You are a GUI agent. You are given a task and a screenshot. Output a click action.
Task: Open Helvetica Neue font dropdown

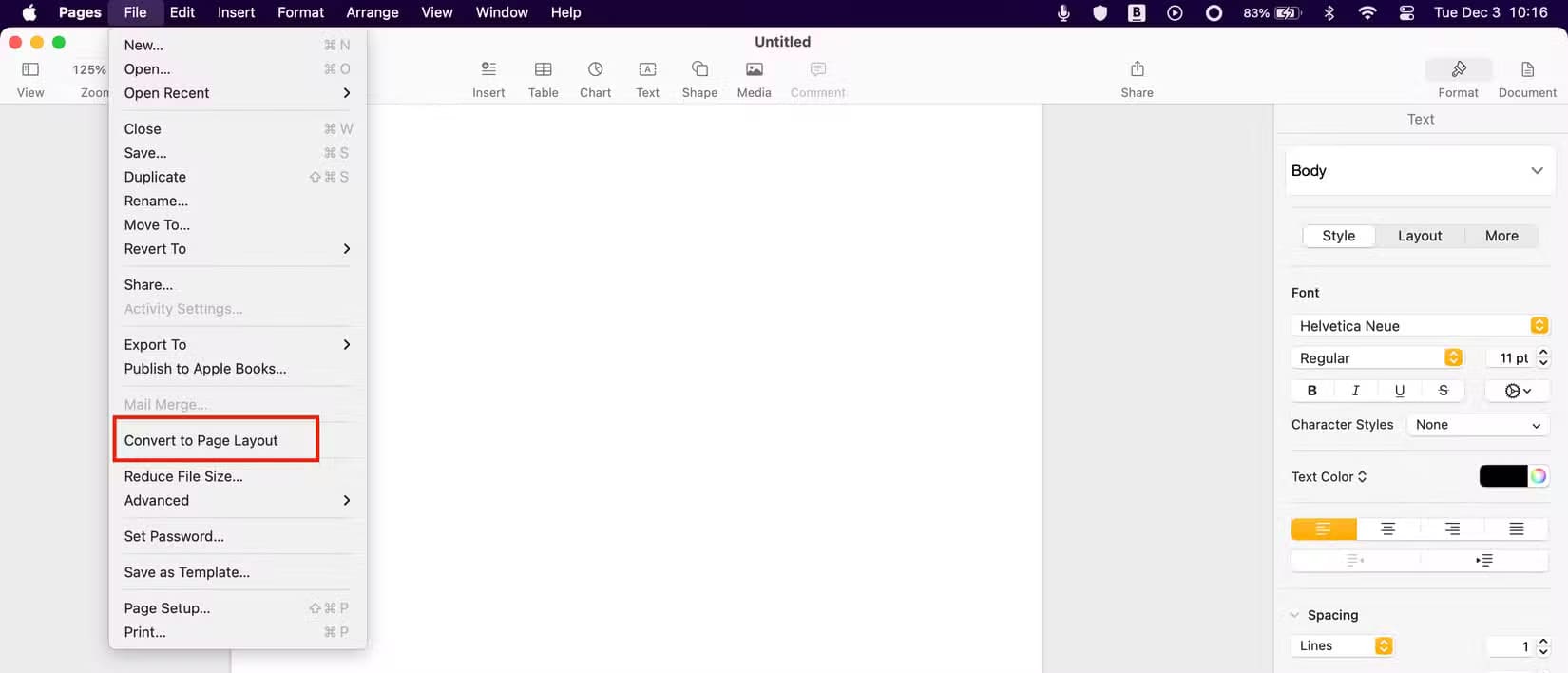pyautogui.click(x=1420, y=326)
